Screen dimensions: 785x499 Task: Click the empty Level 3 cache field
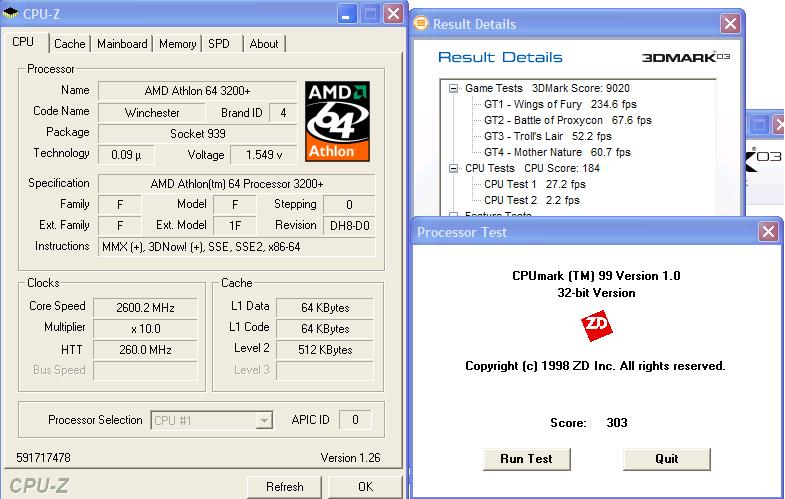pyautogui.click(x=325, y=371)
